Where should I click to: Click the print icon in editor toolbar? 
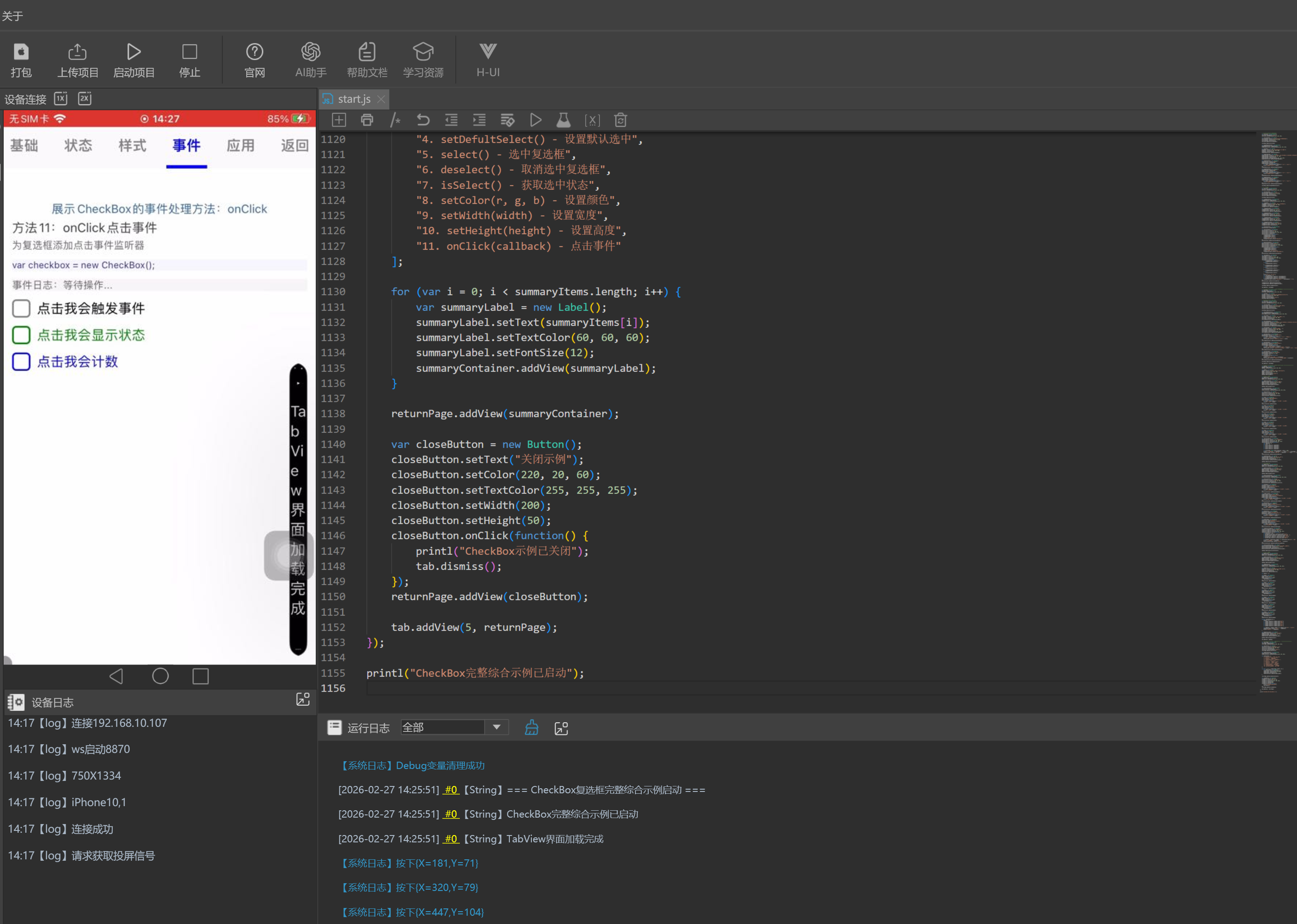[367, 120]
